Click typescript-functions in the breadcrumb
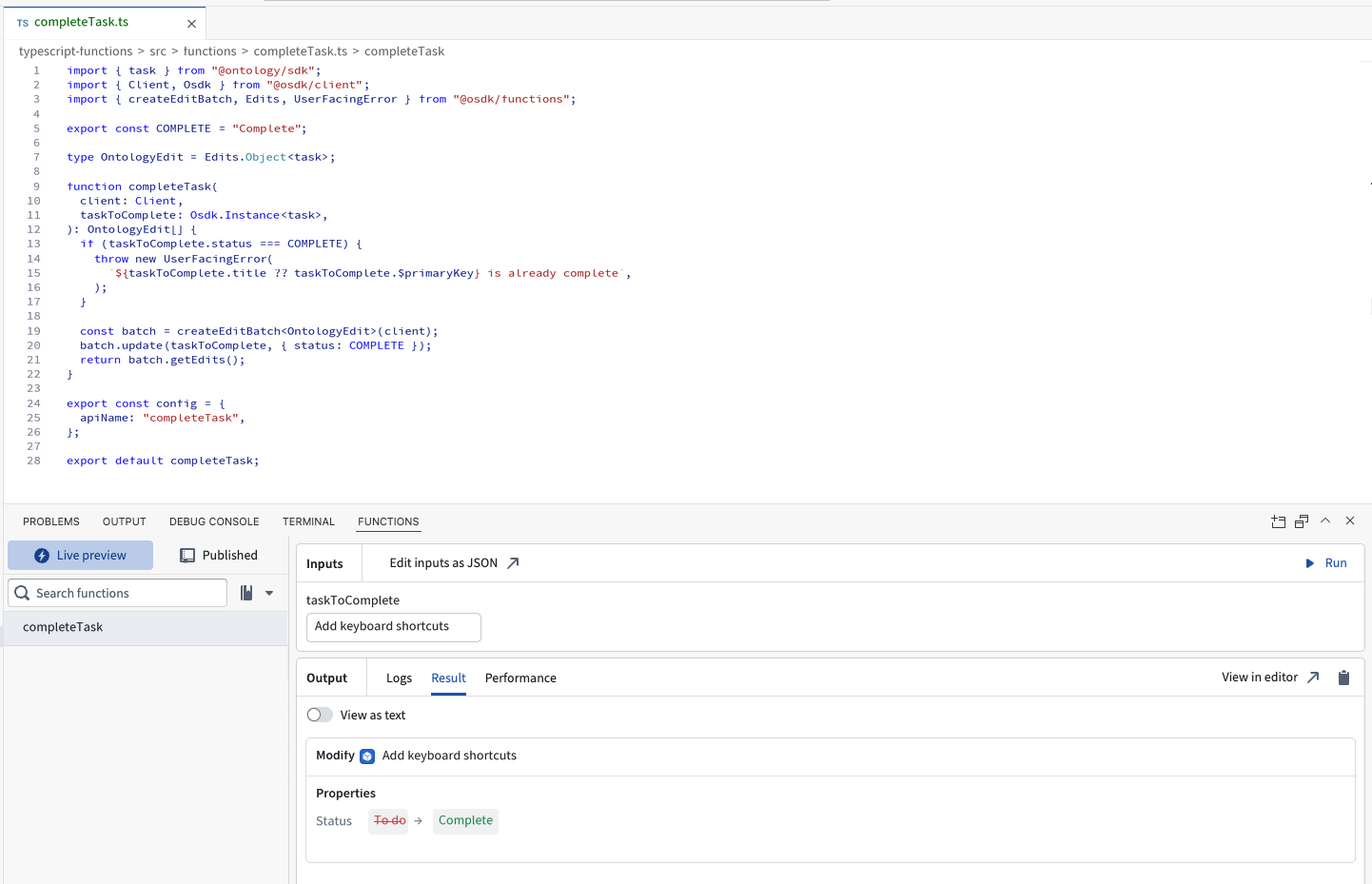1372x884 pixels. pyautogui.click(x=76, y=51)
